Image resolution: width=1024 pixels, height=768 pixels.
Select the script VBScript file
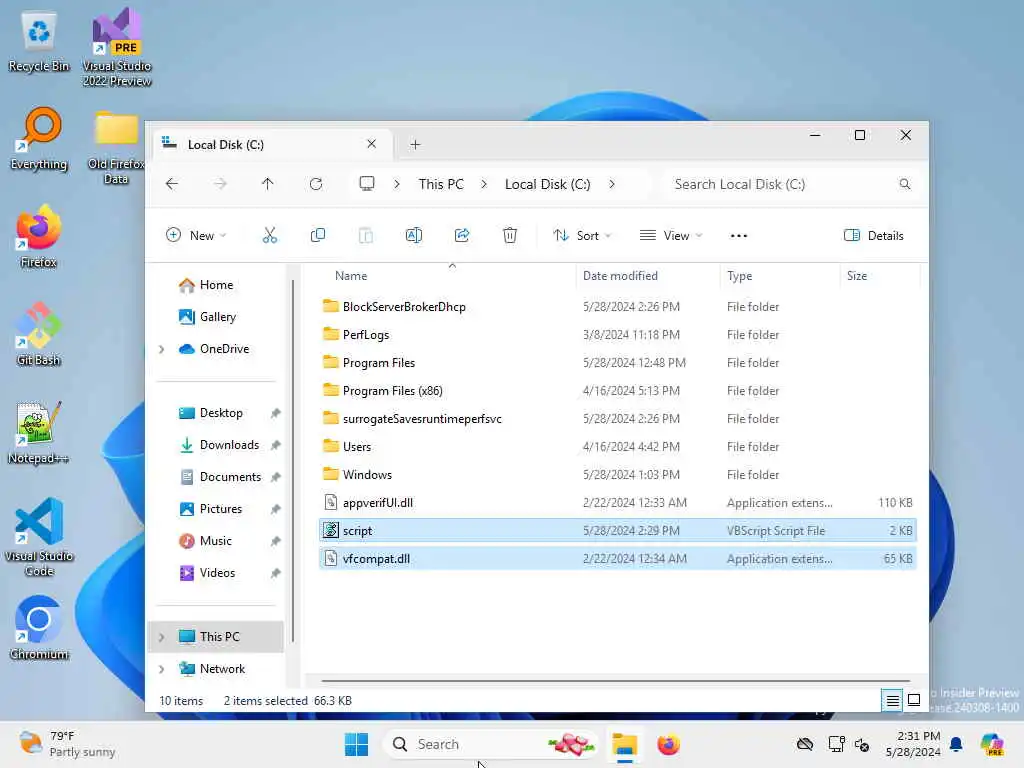coord(617,531)
